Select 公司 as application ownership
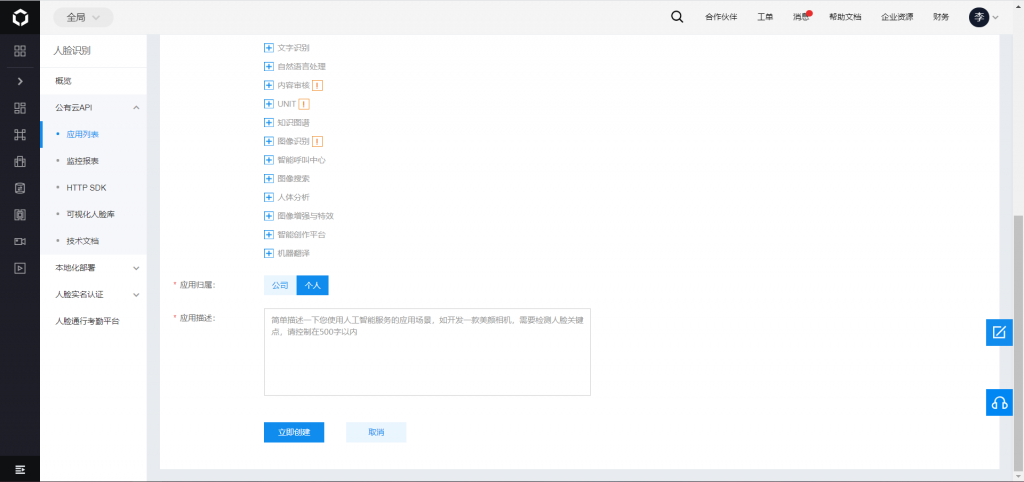This screenshot has width=1024, height=482. pos(280,285)
